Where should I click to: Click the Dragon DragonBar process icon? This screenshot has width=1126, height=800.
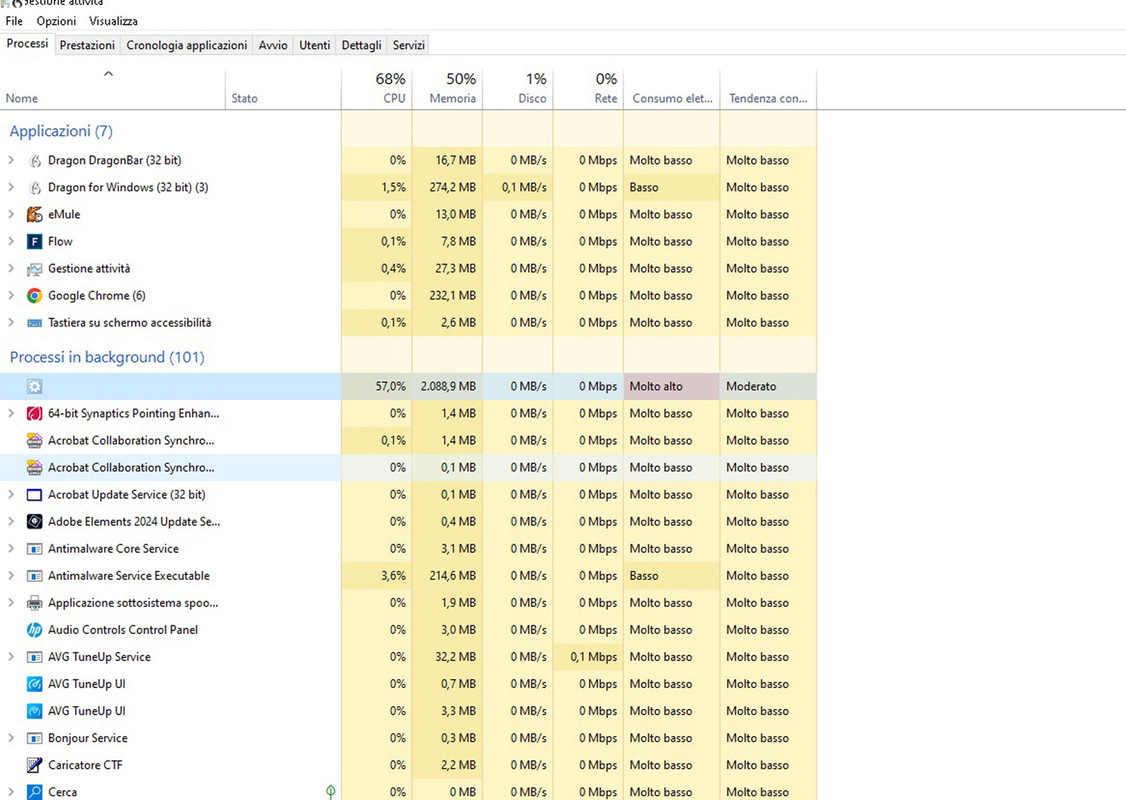pyautogui.click(x=34, y=161)
